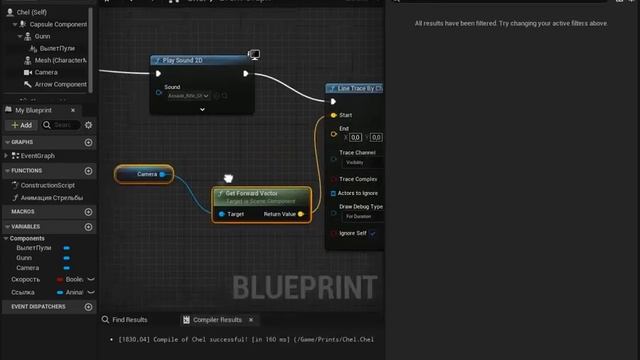Click the Start pin on Line Trace
The image size is (640, 360).
[x=333, y=116]
